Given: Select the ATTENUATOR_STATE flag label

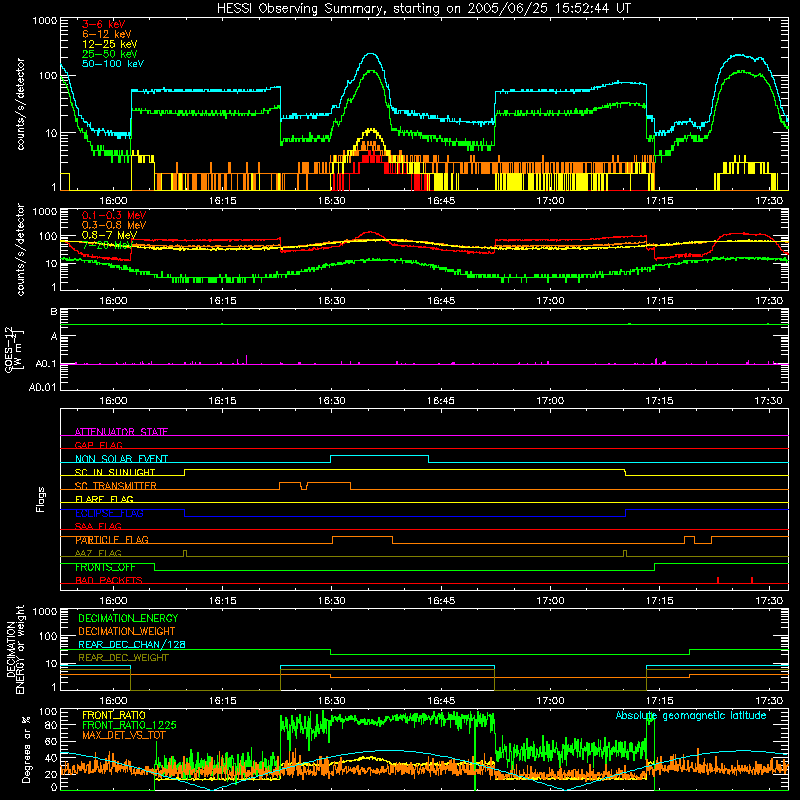Looking at the screenshot, I should click(x=121, y=432).
